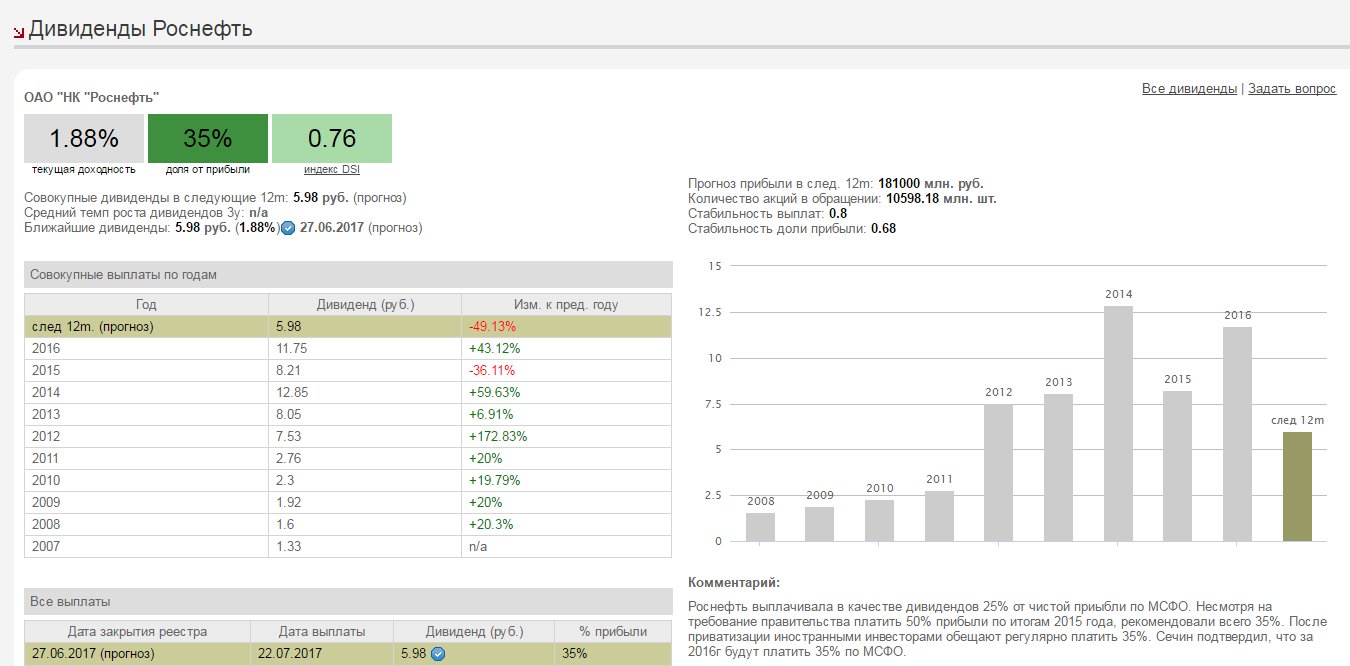Image resolution: width=1350 pixels, height=666 pixels.
Task: Click the 12.85 dividend value
Action: click(x=290, y=392)
